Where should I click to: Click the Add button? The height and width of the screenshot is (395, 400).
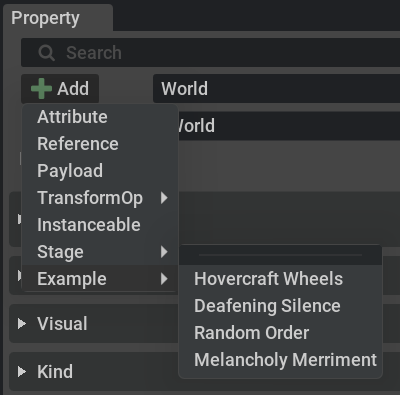[60, 89]
